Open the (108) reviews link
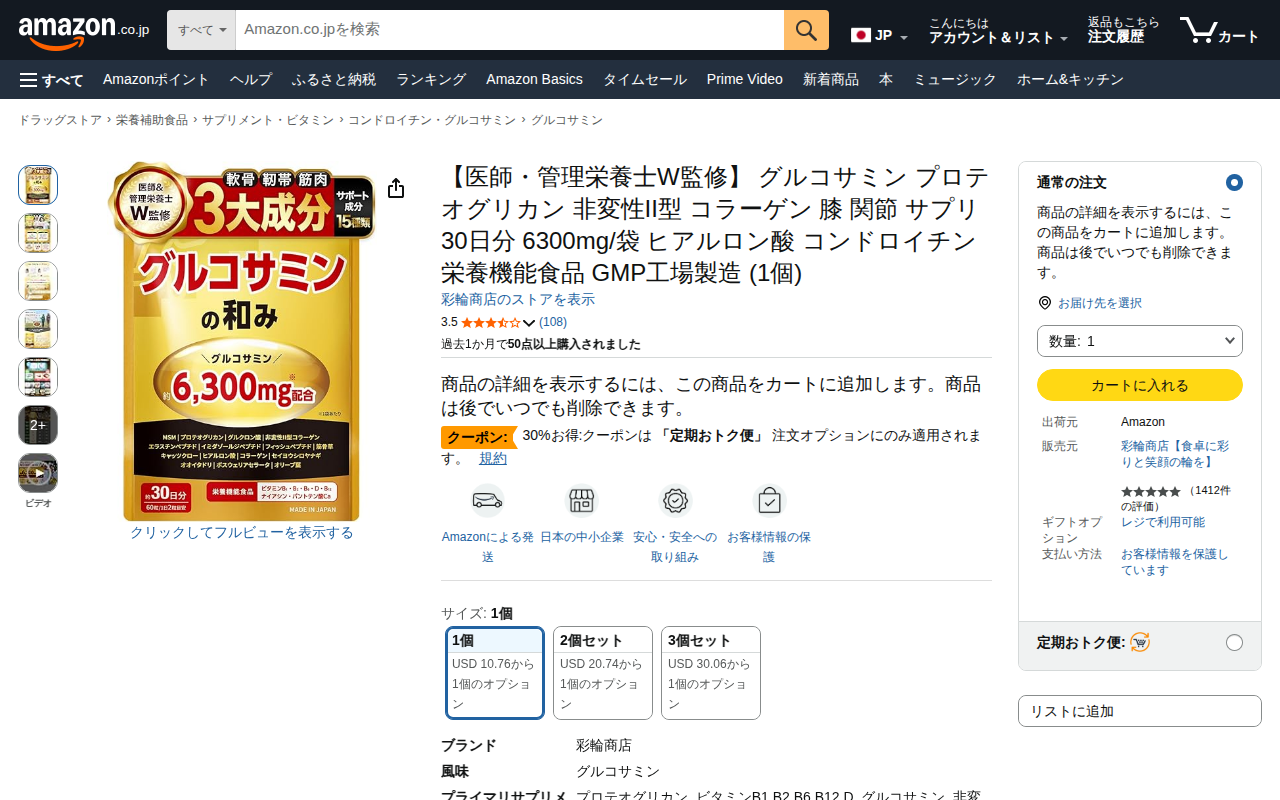 coord(553,322)
